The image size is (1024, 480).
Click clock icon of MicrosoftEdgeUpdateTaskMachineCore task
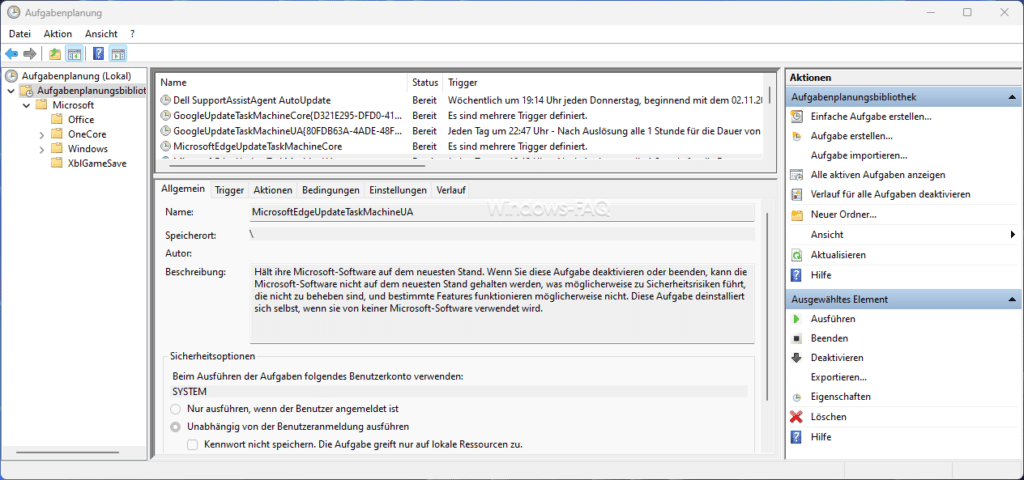tap(165, 146)
